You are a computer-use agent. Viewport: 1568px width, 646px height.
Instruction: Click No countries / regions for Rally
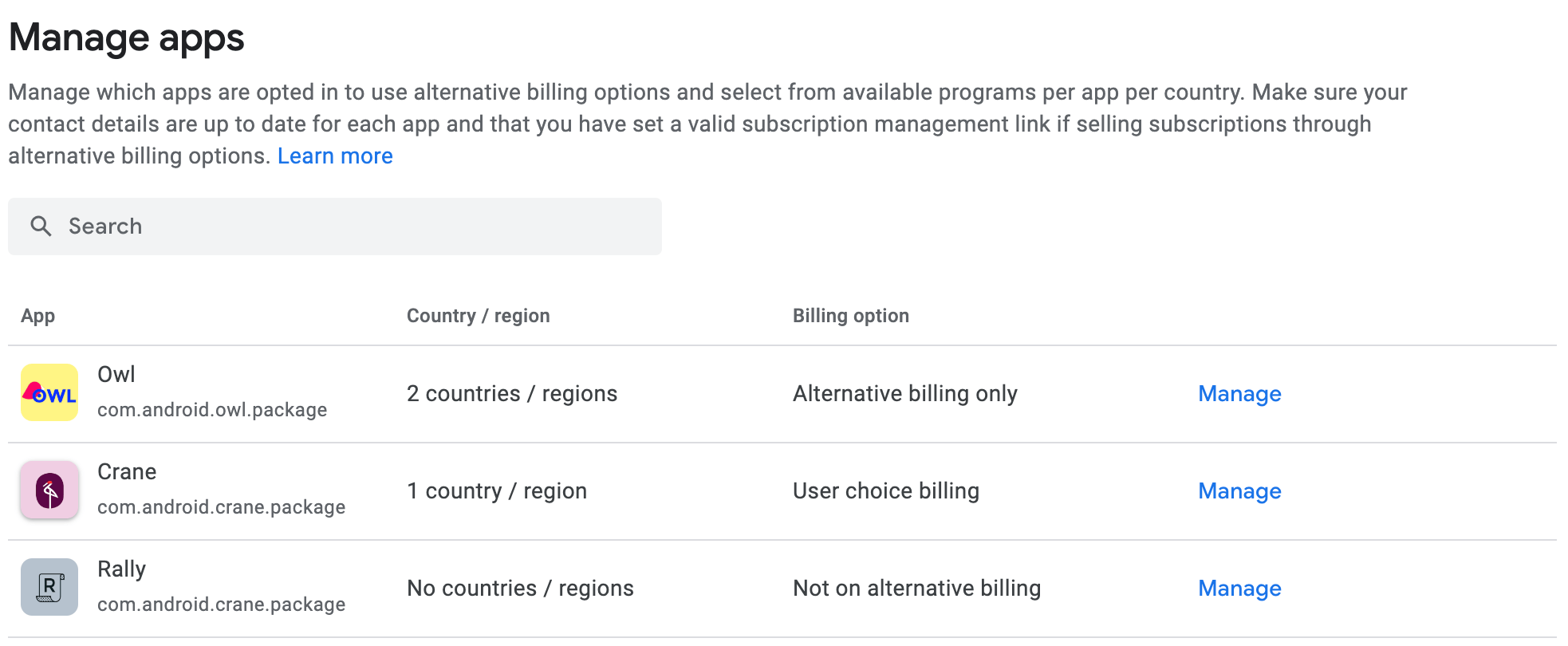tap(519, 588)
